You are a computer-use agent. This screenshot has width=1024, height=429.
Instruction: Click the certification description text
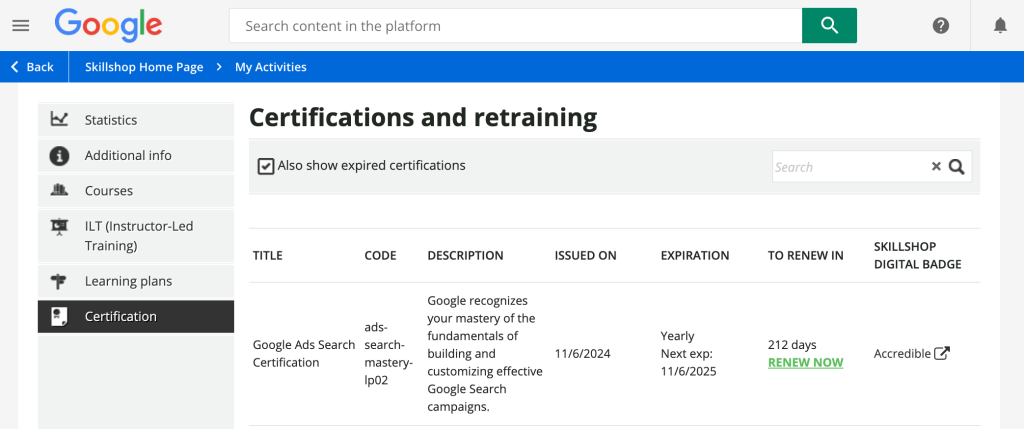pos(485,353)
